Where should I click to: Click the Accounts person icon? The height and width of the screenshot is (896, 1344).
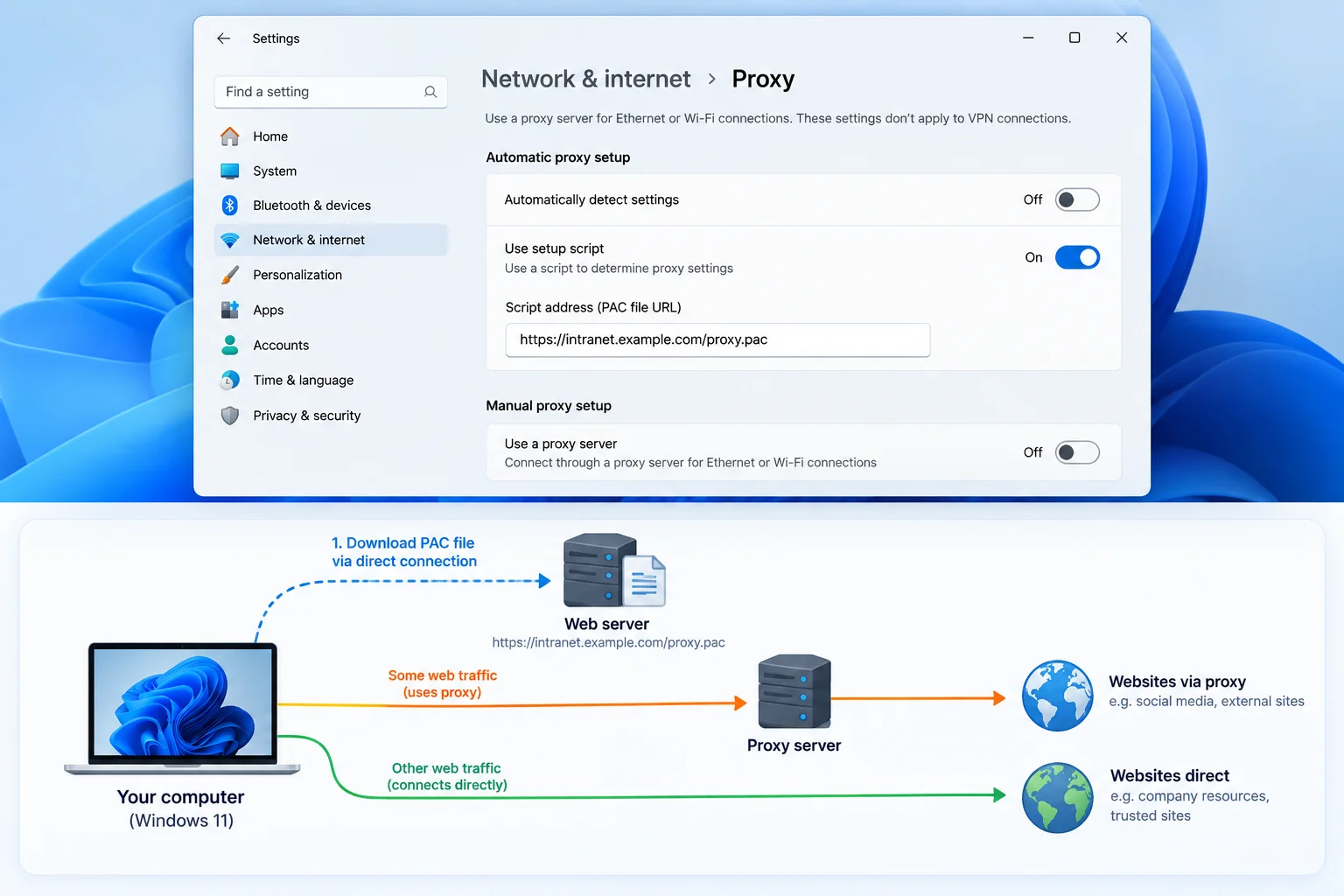230,345
